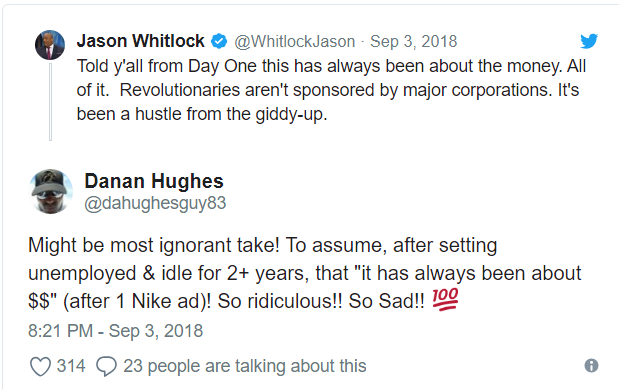Visit the @dahughesguy83 handle
The height and width of the screenshot is (390, 619).
coord(155,203)
